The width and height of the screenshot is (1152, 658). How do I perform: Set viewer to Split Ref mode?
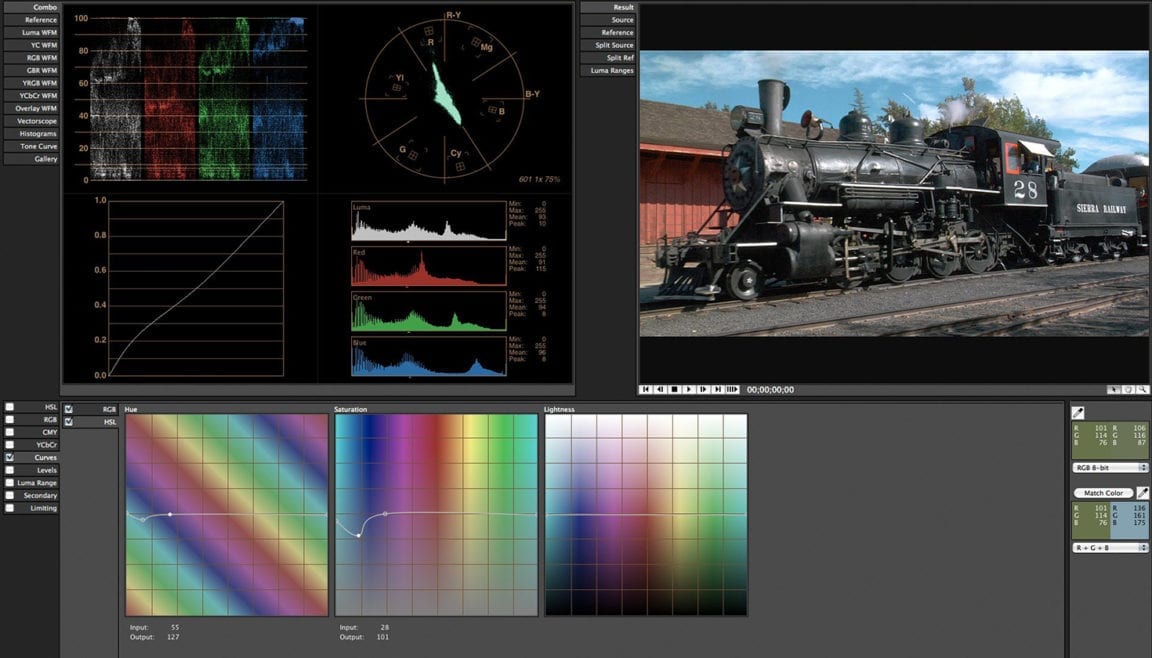pos(608,57)
